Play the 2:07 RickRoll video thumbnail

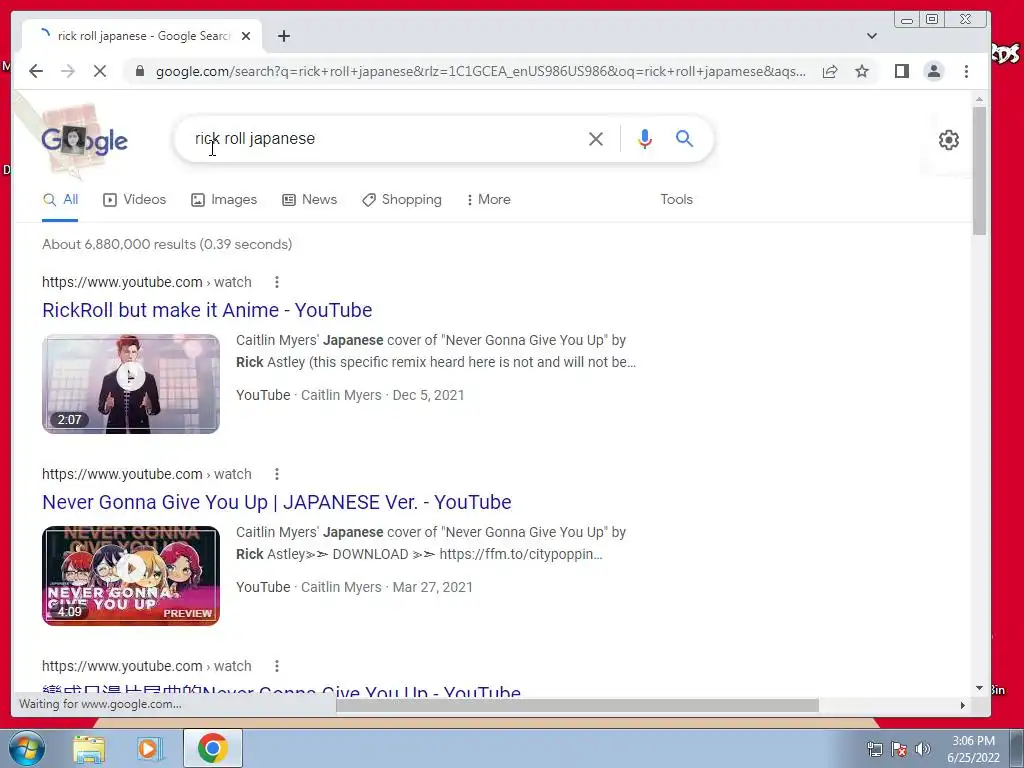131,384
